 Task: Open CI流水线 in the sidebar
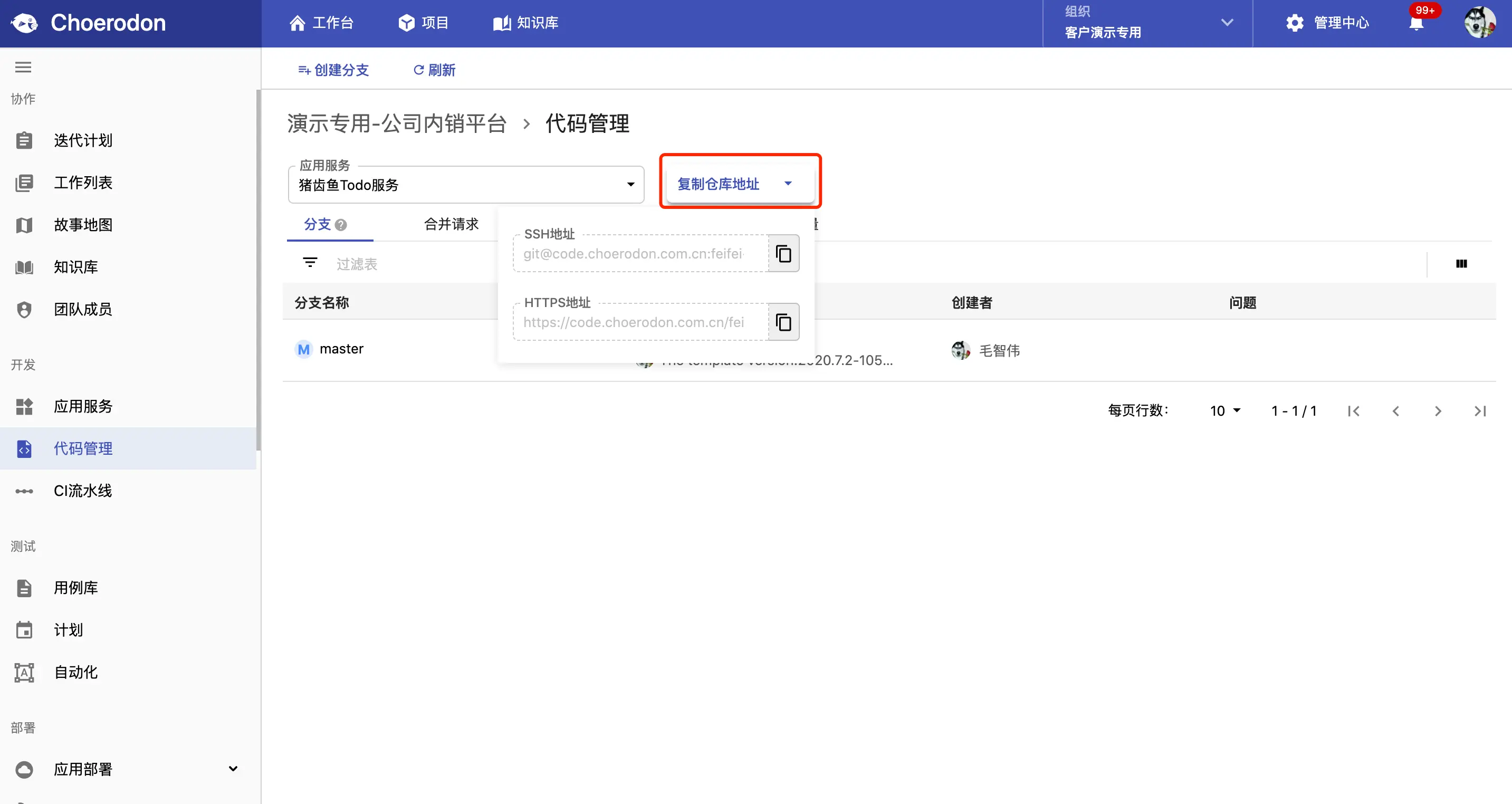coord(83,491)
